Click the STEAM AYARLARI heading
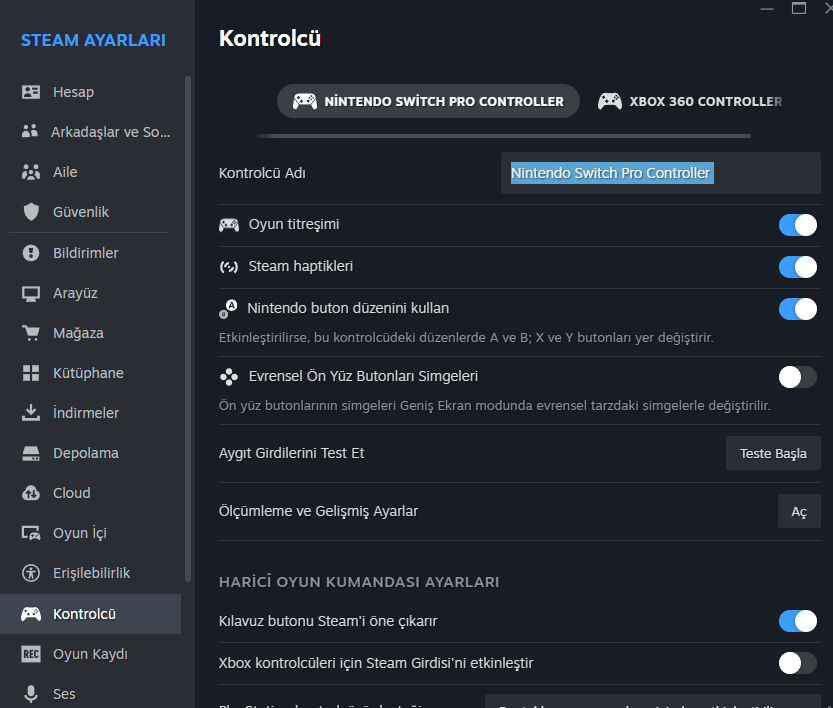The width and height of the screenshot is (833, 708). [93, 40]
